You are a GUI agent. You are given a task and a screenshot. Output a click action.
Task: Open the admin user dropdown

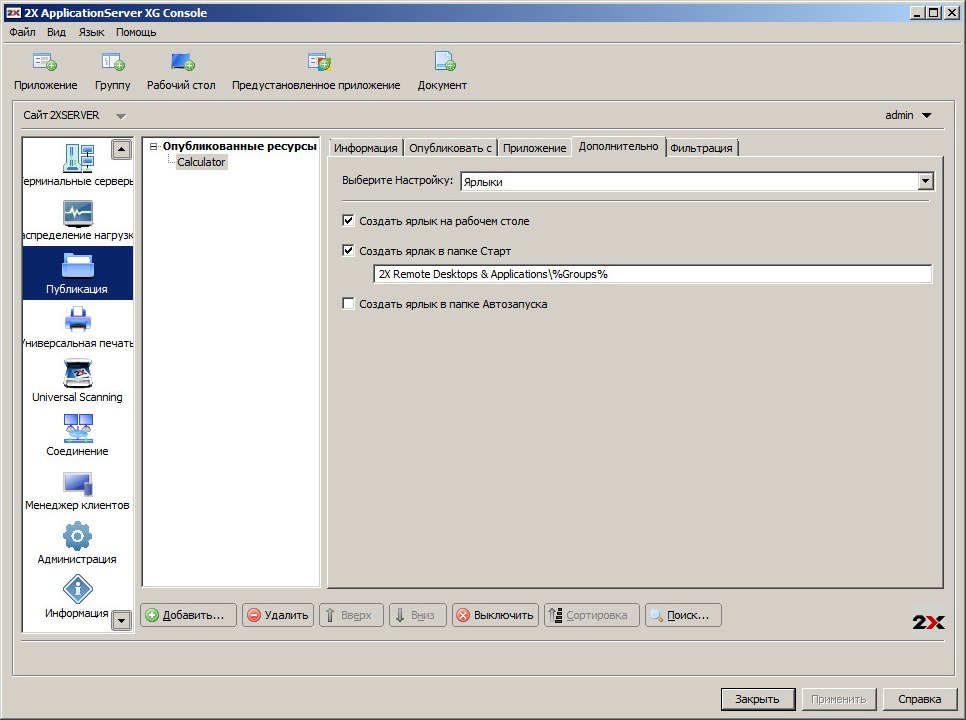927,115
